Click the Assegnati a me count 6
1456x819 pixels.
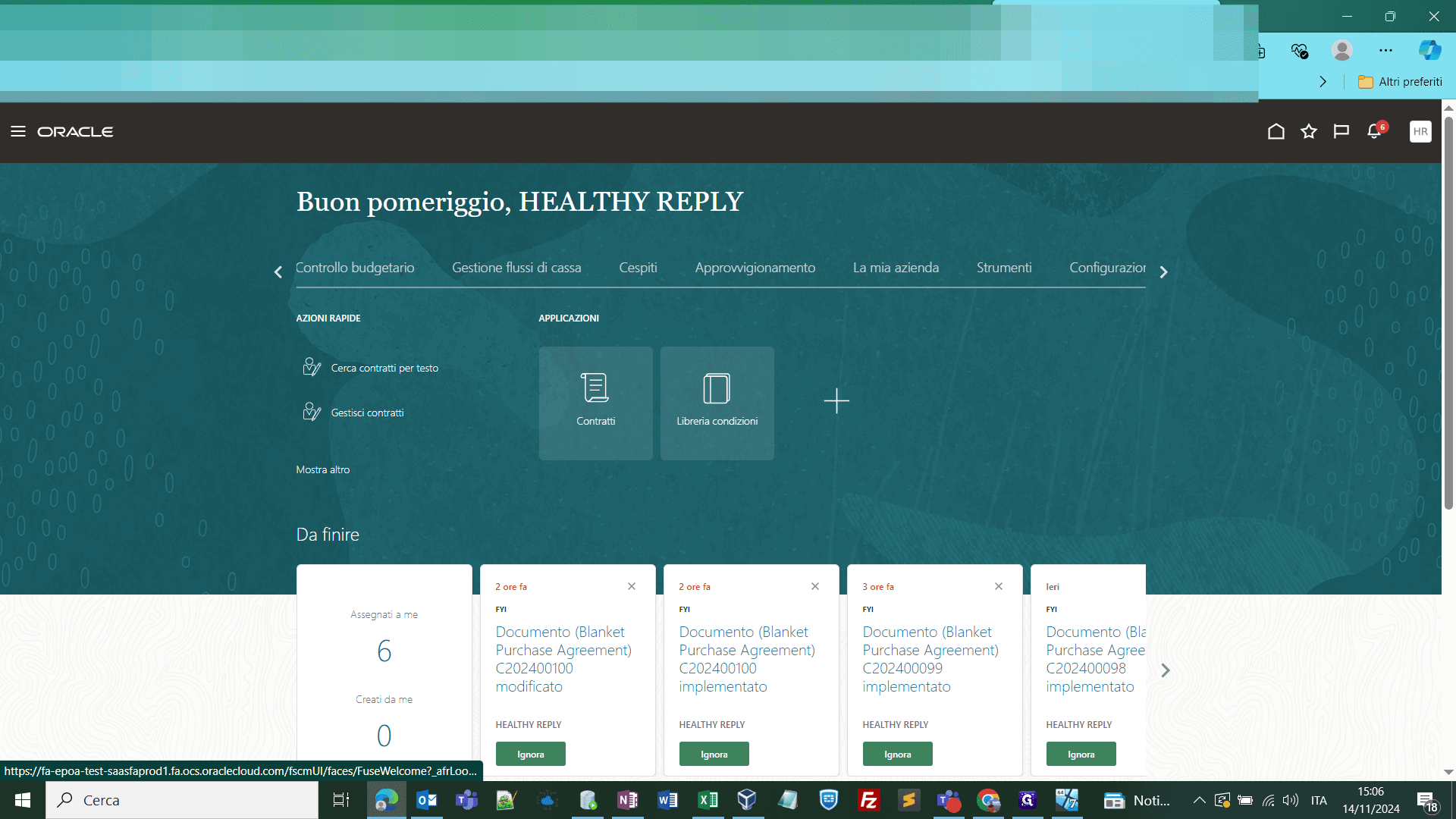(384, 651)
